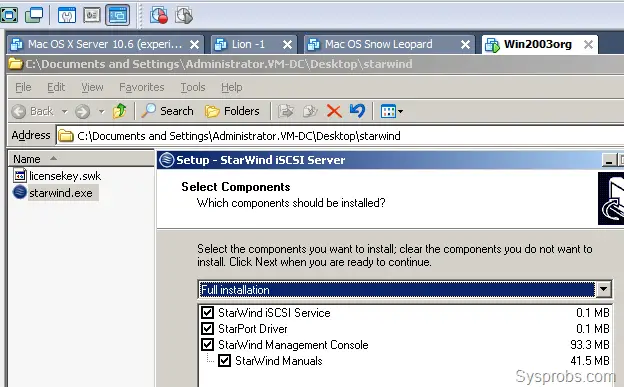
Task: Click the blue Undo arrow icon
Action: coord(357,111)
